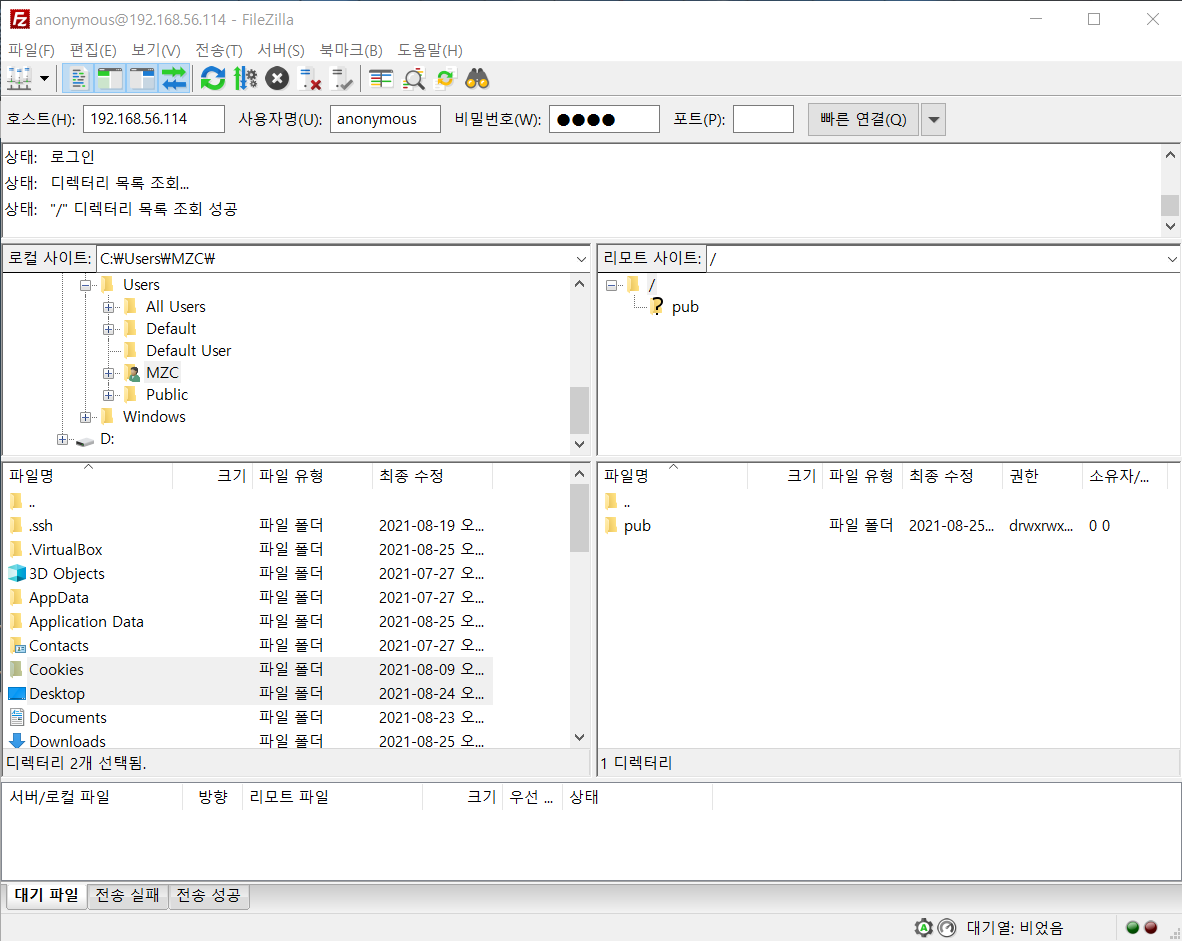Click the local tree scrollbar thumb
This screenshot has width=1182, height=941.
coord(579,410)
